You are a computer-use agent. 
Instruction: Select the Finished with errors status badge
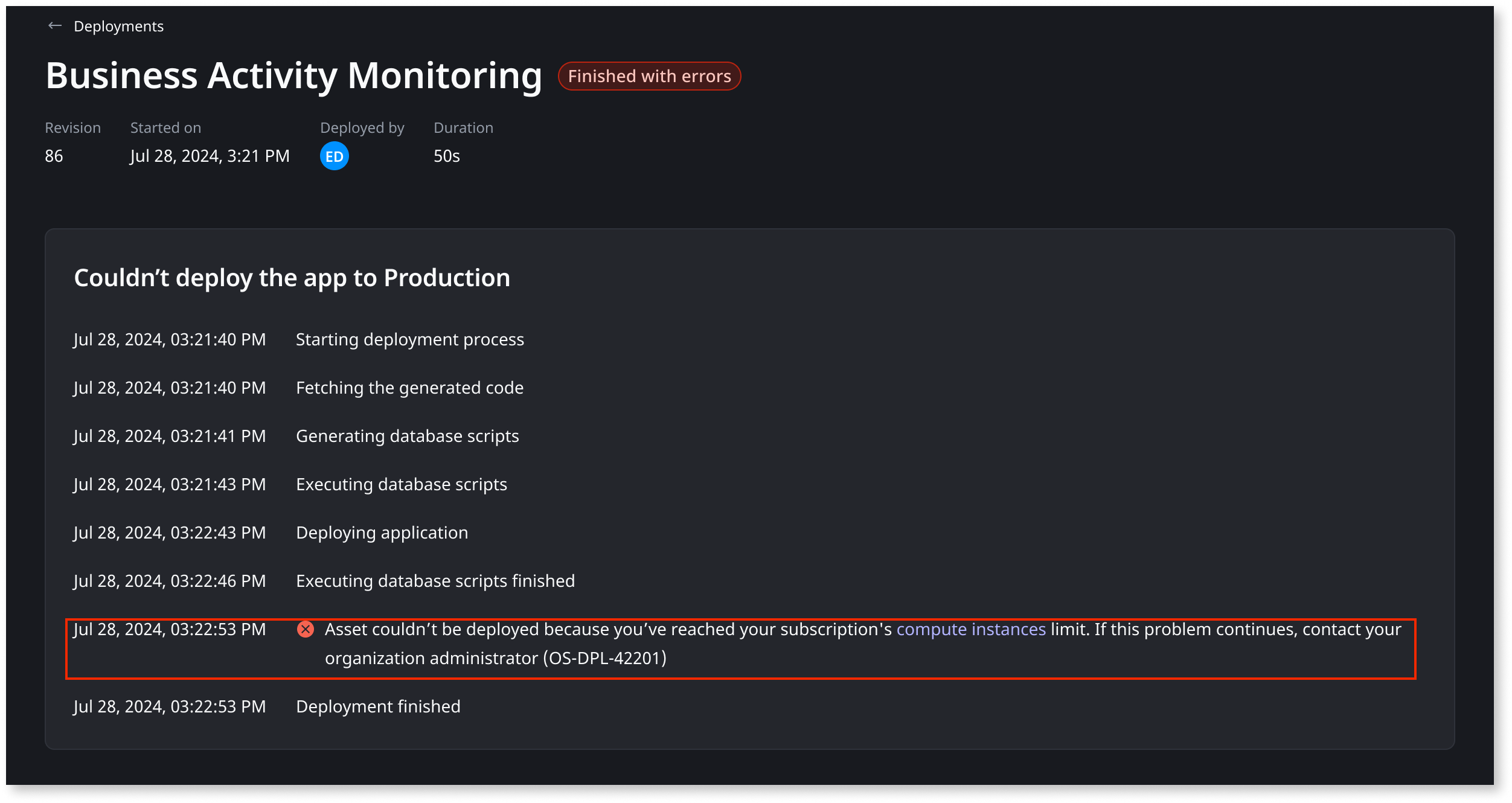(x=649, y=76)
